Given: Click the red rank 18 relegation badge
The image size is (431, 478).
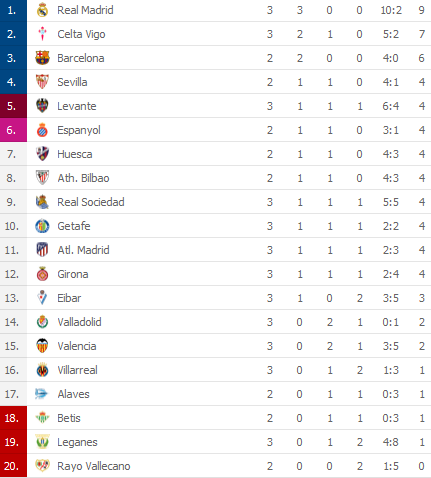Looking at the screenshot, I should 13,418.
